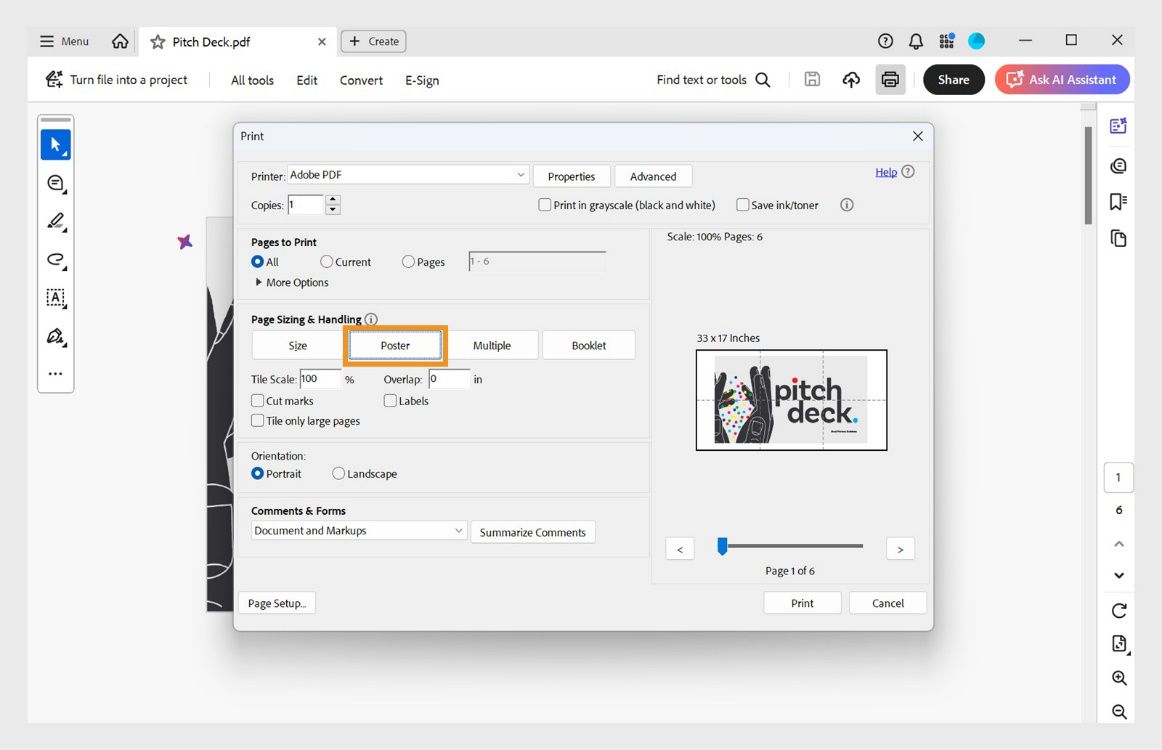1162x750 pixels.
Task: Zoom out using the sidebar magnifier
Action: point(1118,711)
